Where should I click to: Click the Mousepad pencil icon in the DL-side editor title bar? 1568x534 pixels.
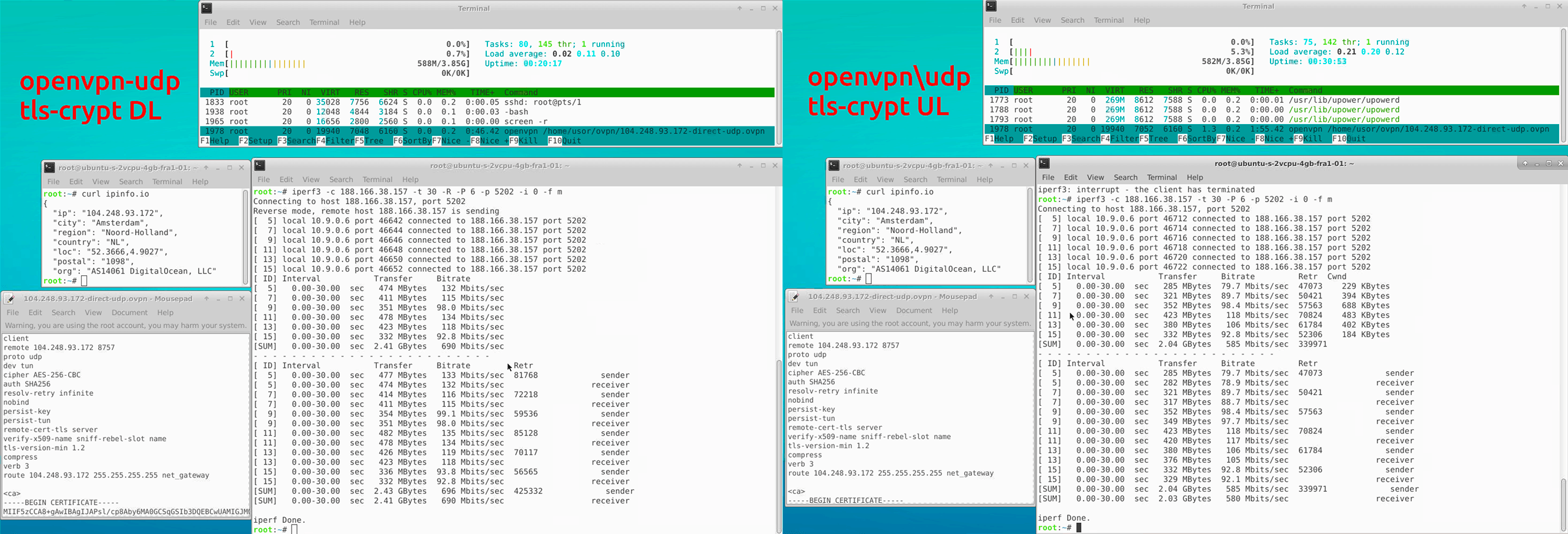pyautogui.click(x=9, y=298)
